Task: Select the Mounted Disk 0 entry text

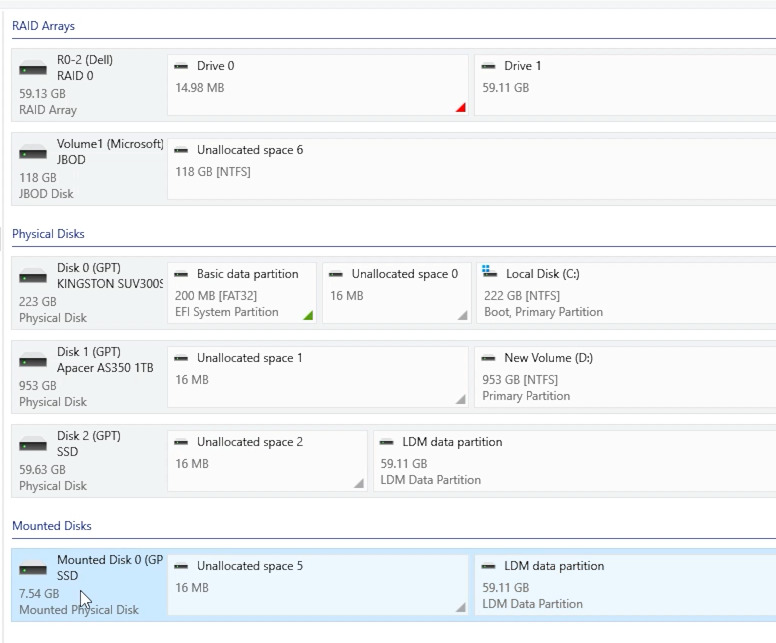Action: click(110, 560)
